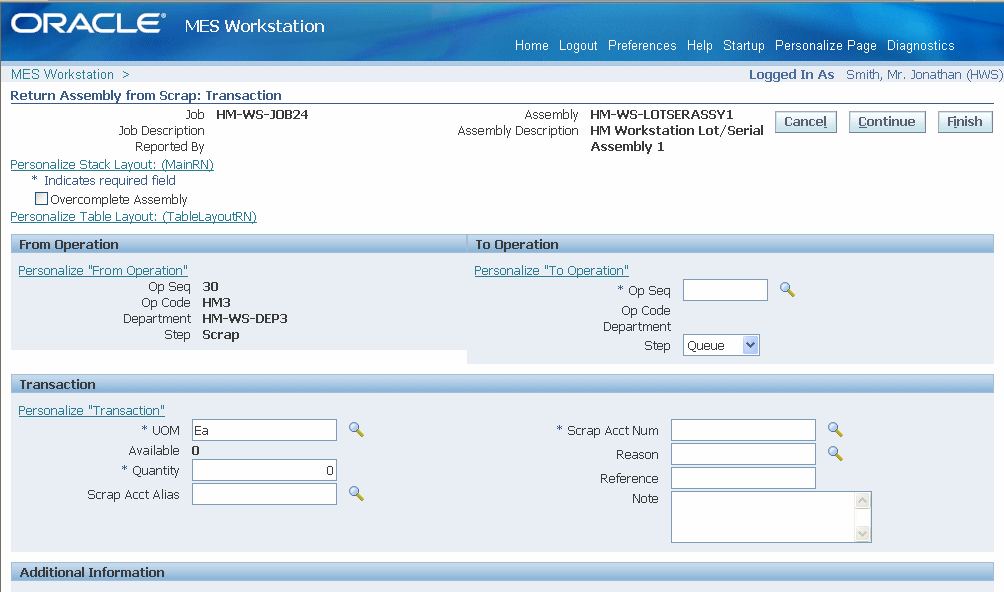The width and height of the screenshot is (1004, 592).
Task: Click inside the Note text area
Action: coord(763,517)
